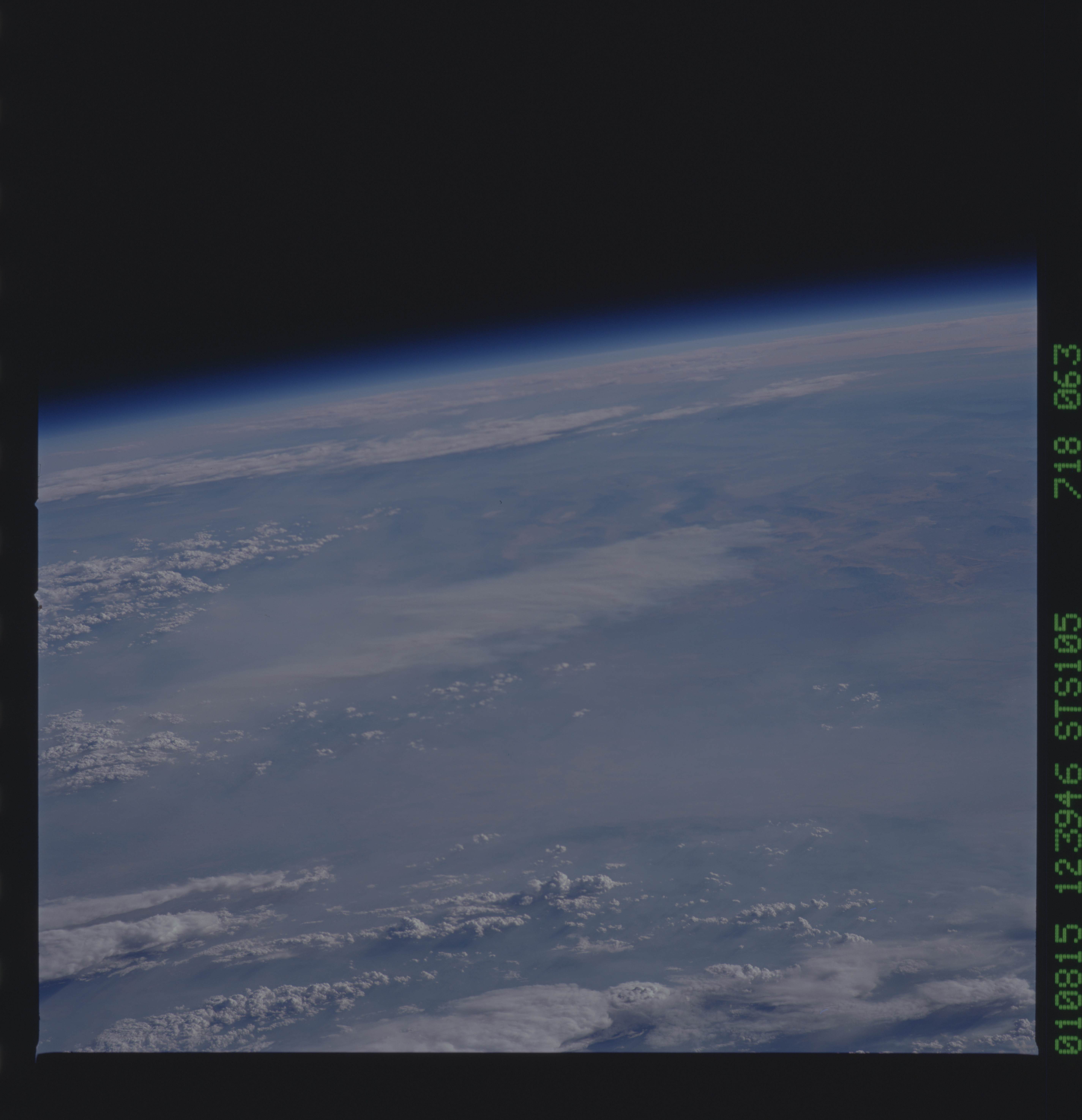The image size is (1082, 1120).
Task: Click the tiny dark speck over the haze
Action: point(501,502)
